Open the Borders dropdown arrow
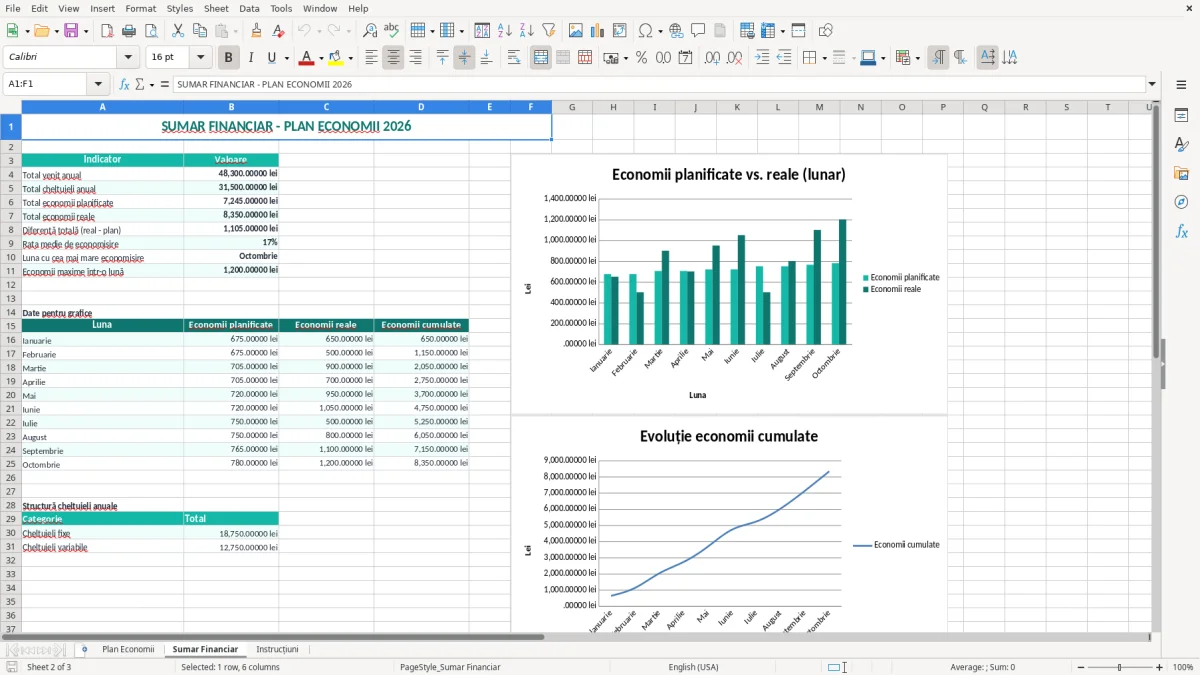Viewport: 1200px width, 675px height. coord(823,58)
